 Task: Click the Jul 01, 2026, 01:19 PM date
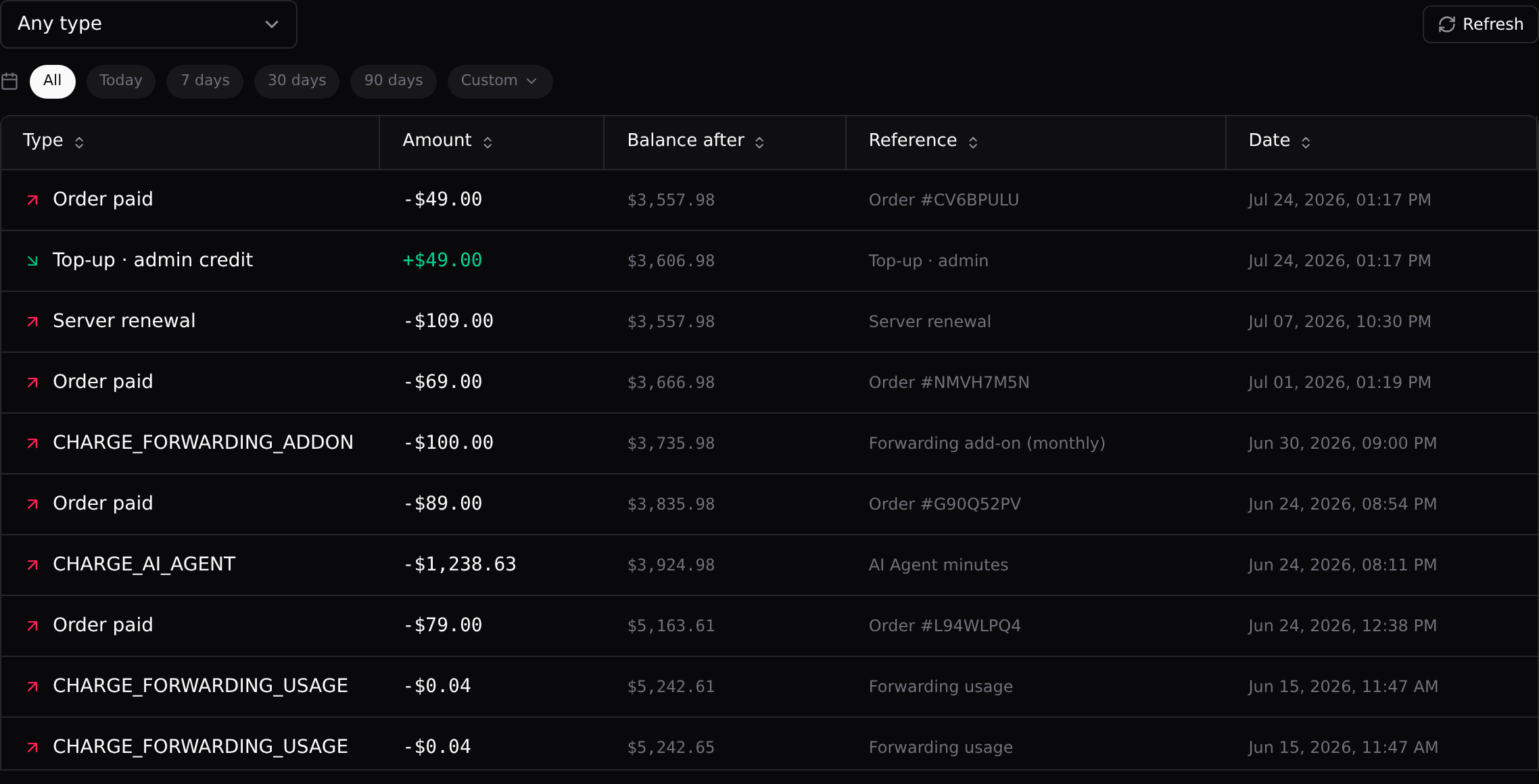click(1340, 383)
